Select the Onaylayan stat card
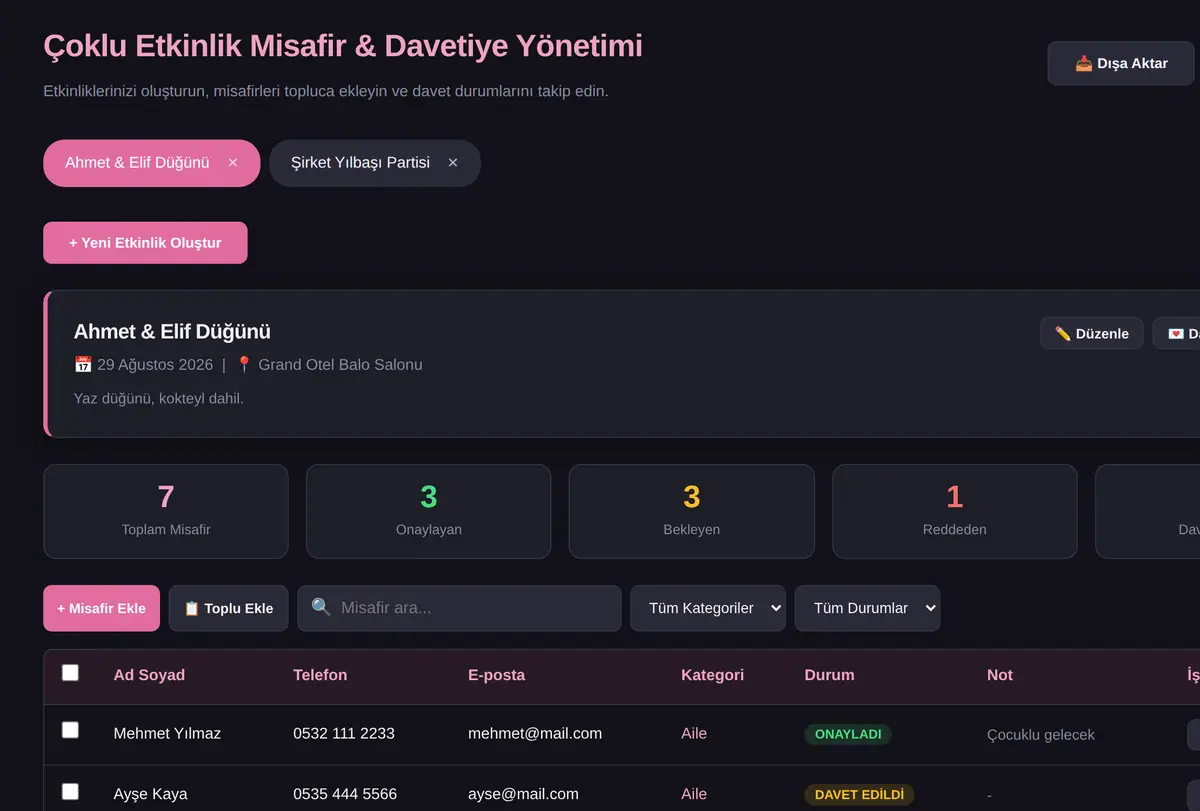The width and height of the screenshot is (1200, 811). pos(428,511)
